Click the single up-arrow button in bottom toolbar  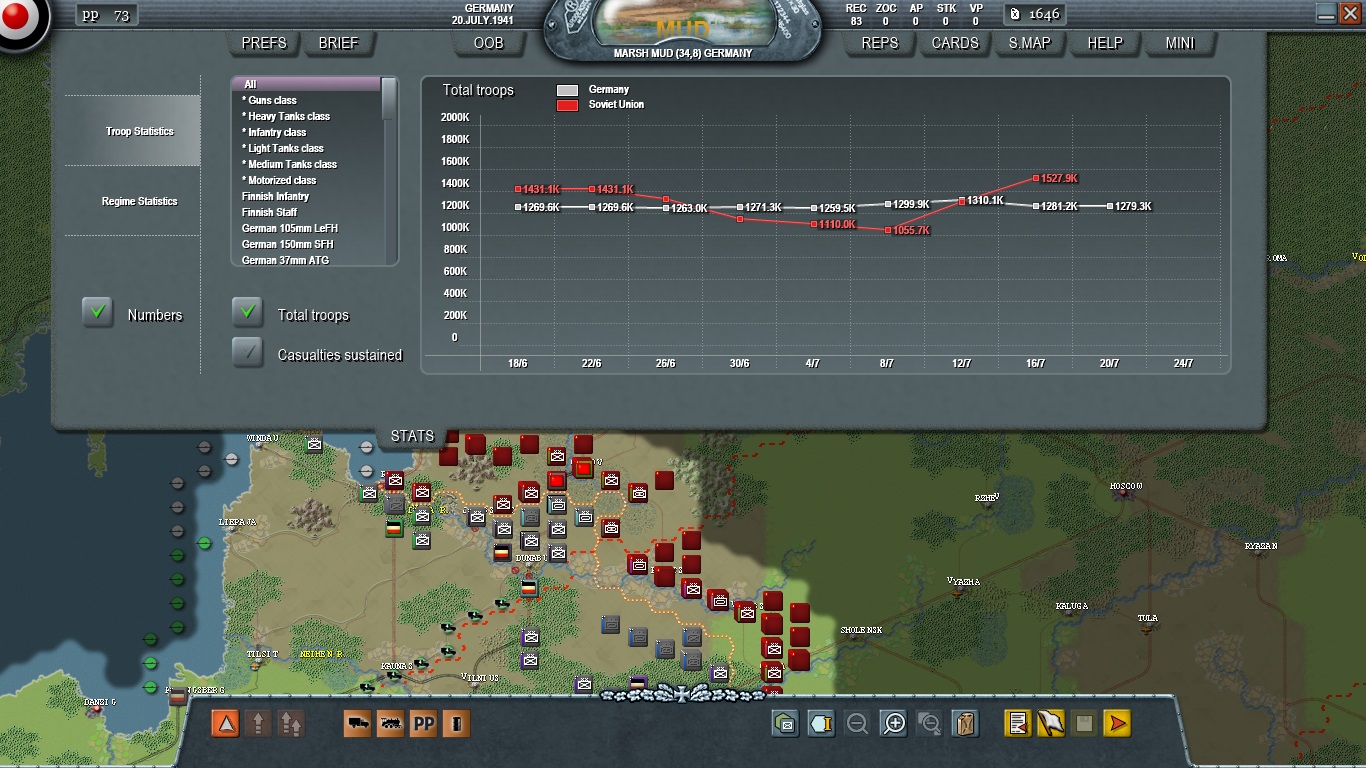tap(258, 723)
